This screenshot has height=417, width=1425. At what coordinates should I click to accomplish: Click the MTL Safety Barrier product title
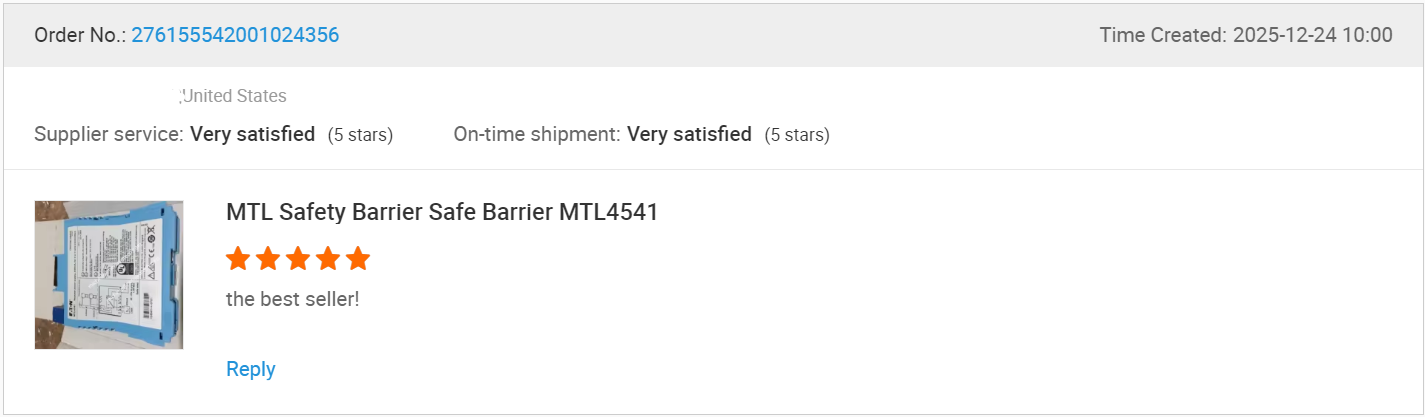(x=442, y=212)
